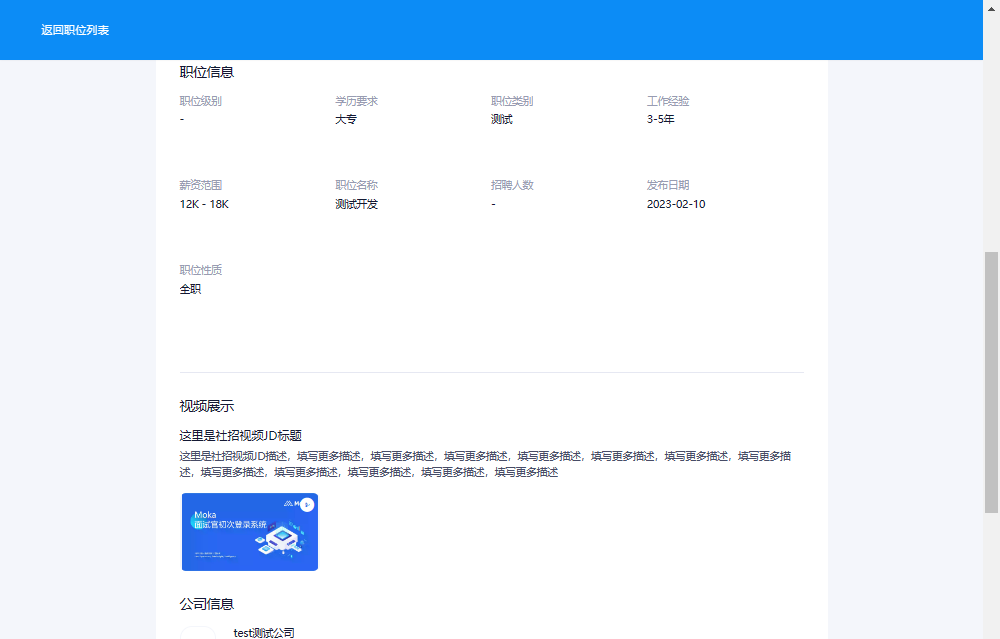
Task: Click the 这里是社招视频JD标题 title
Action: (x=240, y=436)
